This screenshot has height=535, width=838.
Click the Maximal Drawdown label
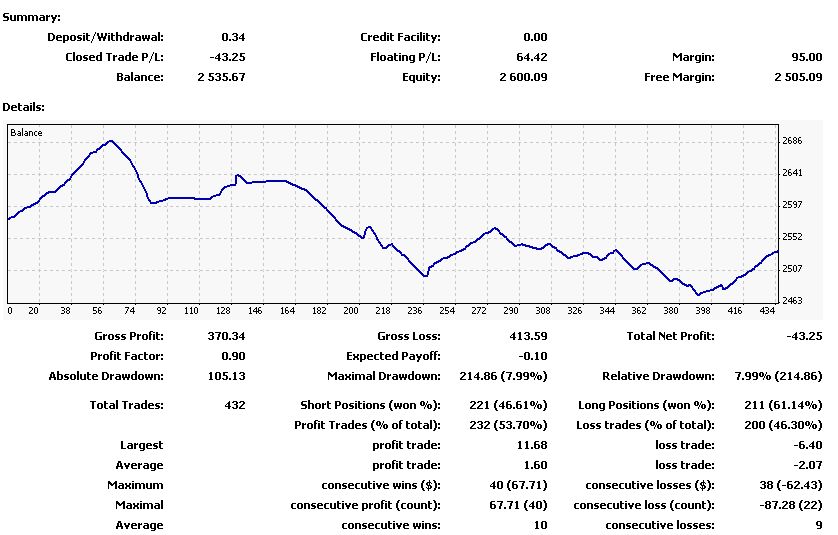pos(383,376)
